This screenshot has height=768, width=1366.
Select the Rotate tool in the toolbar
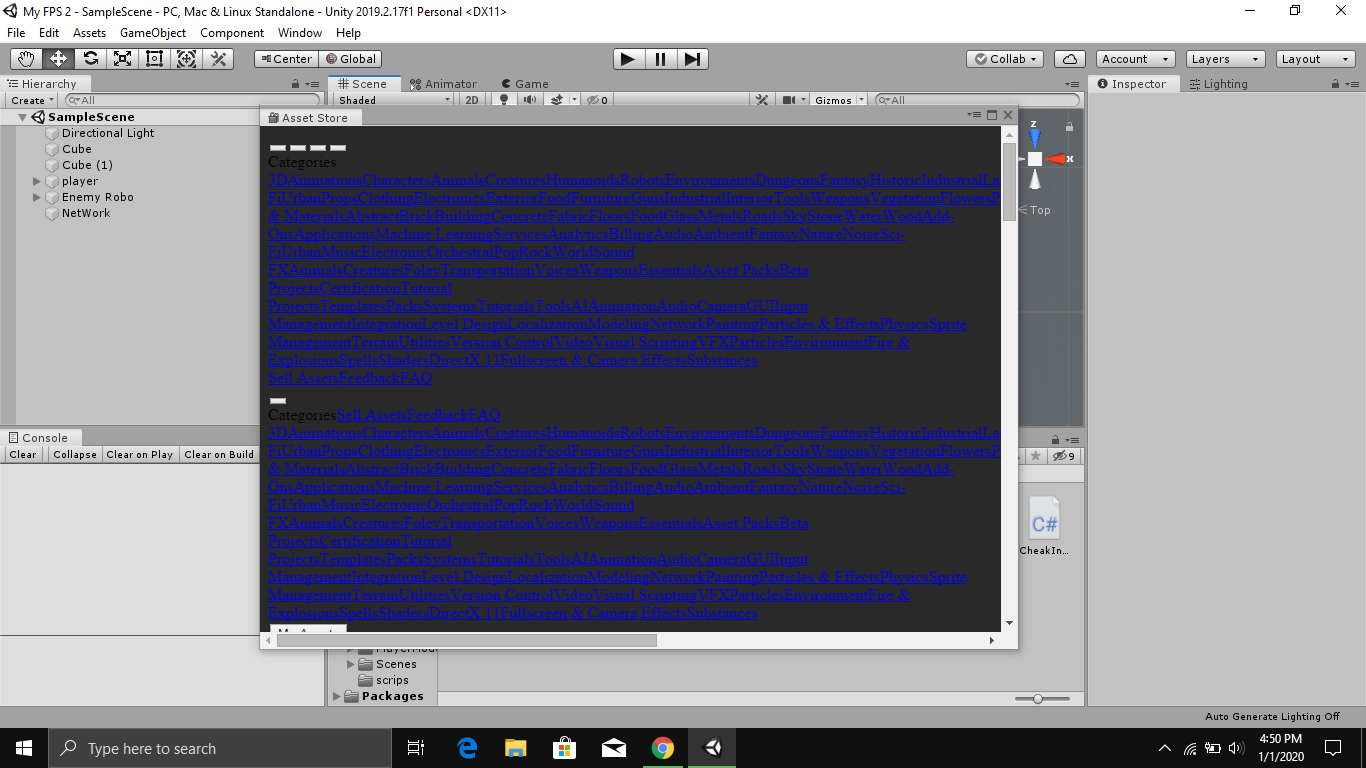point(90,59)
